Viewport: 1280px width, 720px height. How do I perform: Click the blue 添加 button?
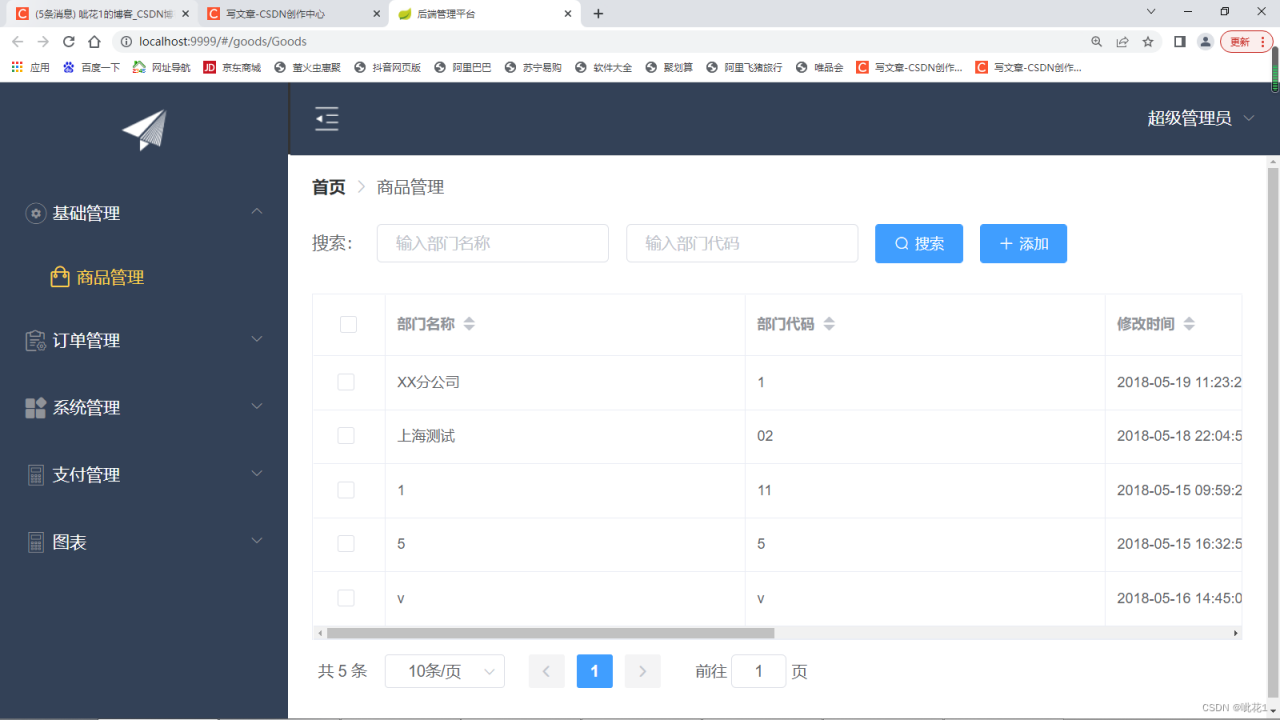click(x=1023, y=244)
